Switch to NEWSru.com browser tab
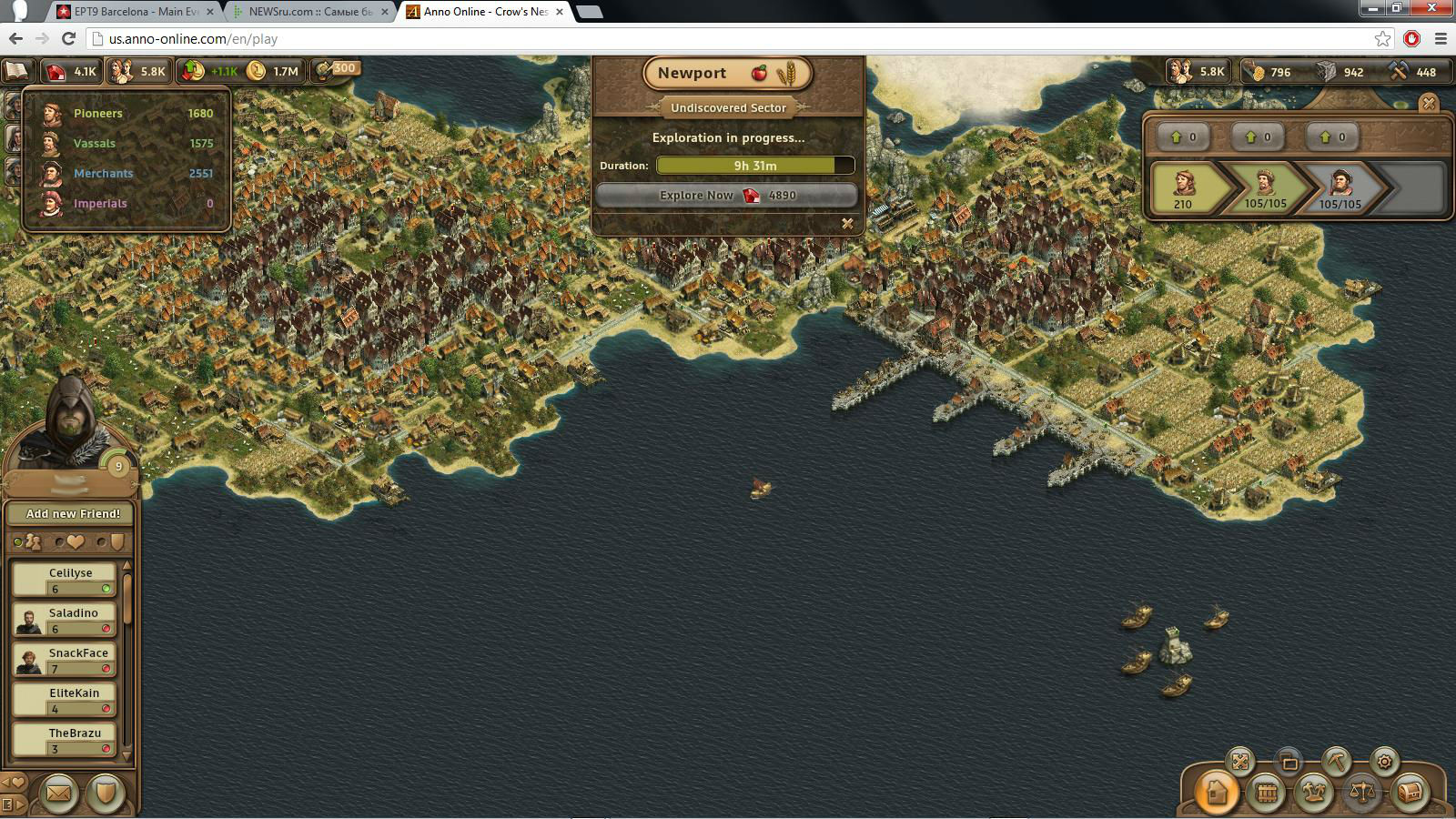 click(x=309, y=12)
